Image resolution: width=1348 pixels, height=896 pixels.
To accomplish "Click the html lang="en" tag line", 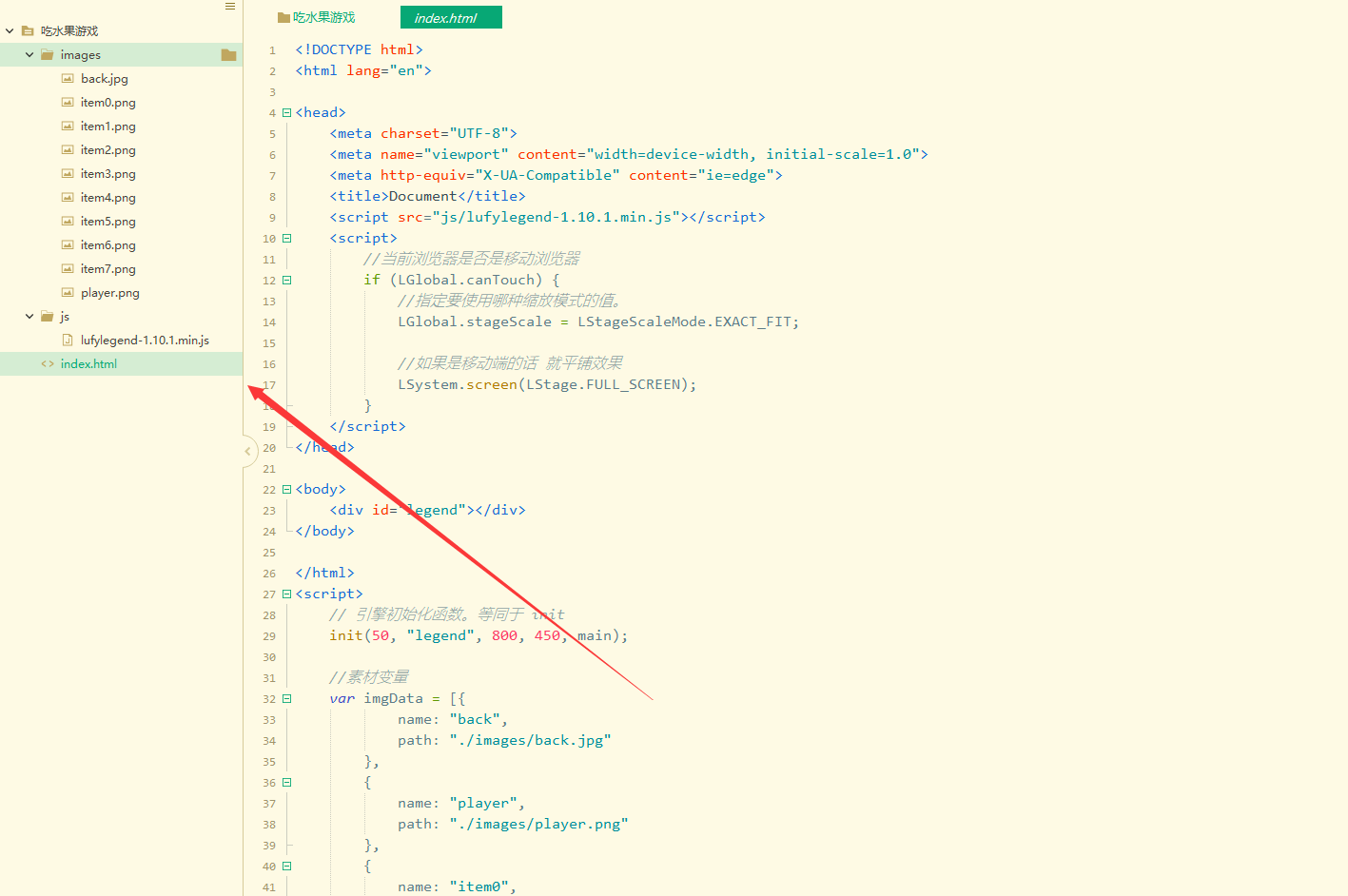I will tap(363, 70).
